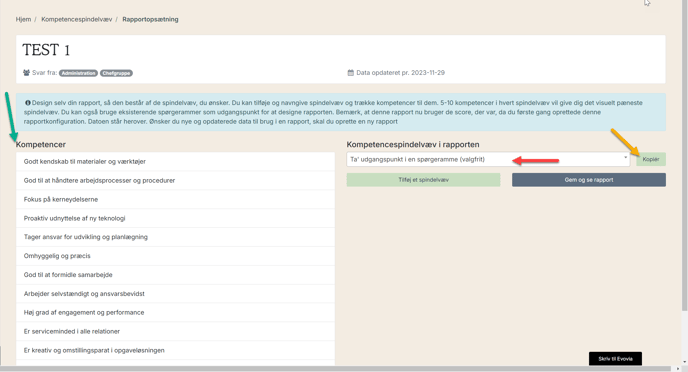Select 'Arbejder selvstændigt og ansvarsbevidst'
Screen dimensions: 688x372
click(x=176, y=293)
